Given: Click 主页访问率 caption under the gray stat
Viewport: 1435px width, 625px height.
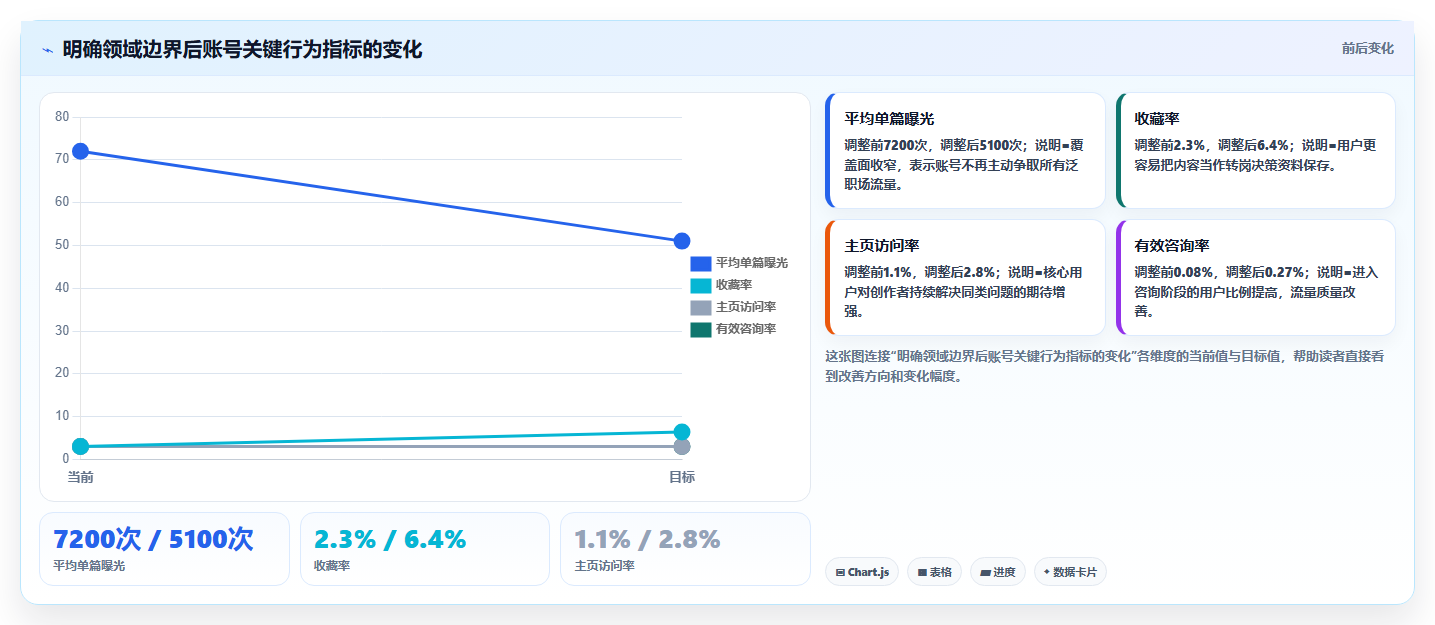Looking at the screenshot, I should (605, 566).
